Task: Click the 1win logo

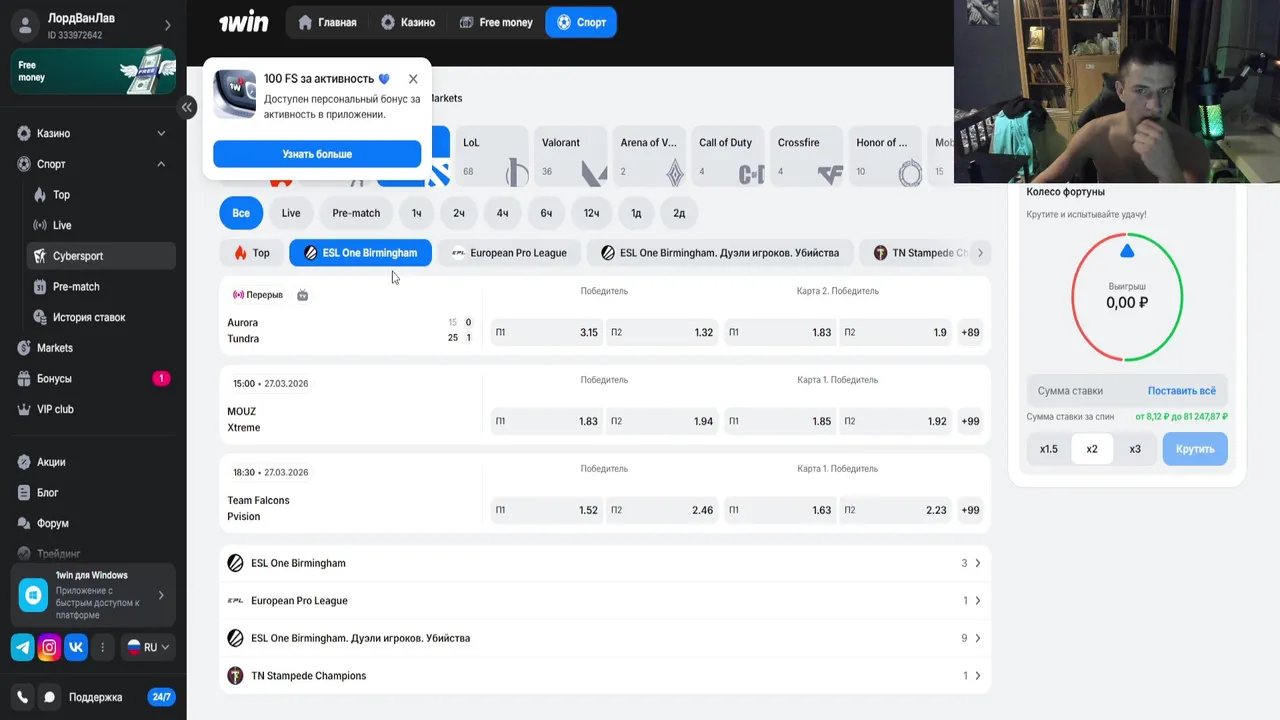Action: tap(243, 22)
